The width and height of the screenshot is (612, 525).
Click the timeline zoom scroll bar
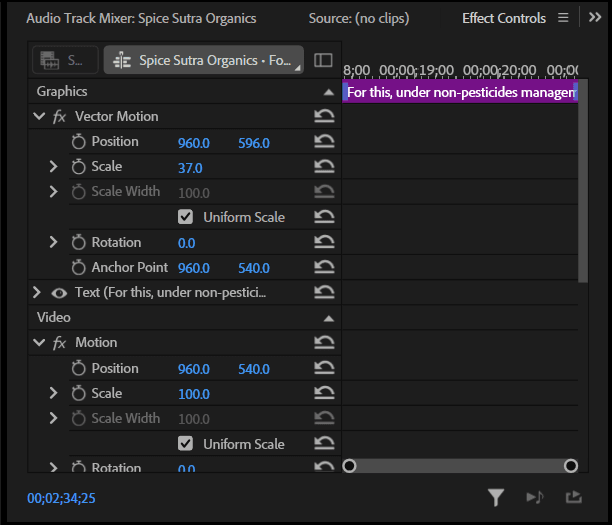[x=460, y=466]
